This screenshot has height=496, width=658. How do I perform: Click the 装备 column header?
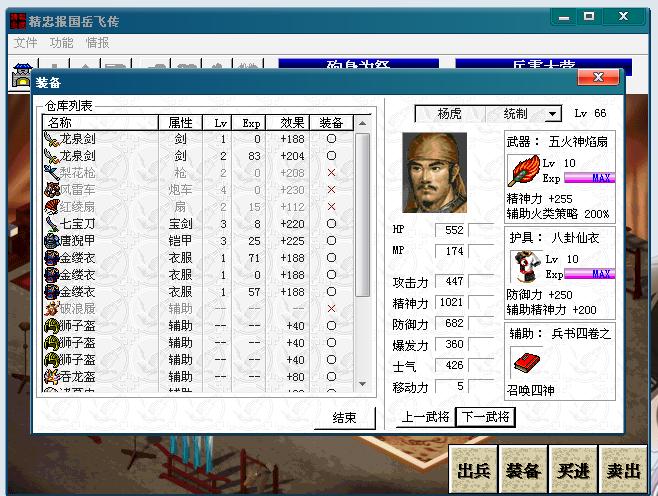(332, 123)
